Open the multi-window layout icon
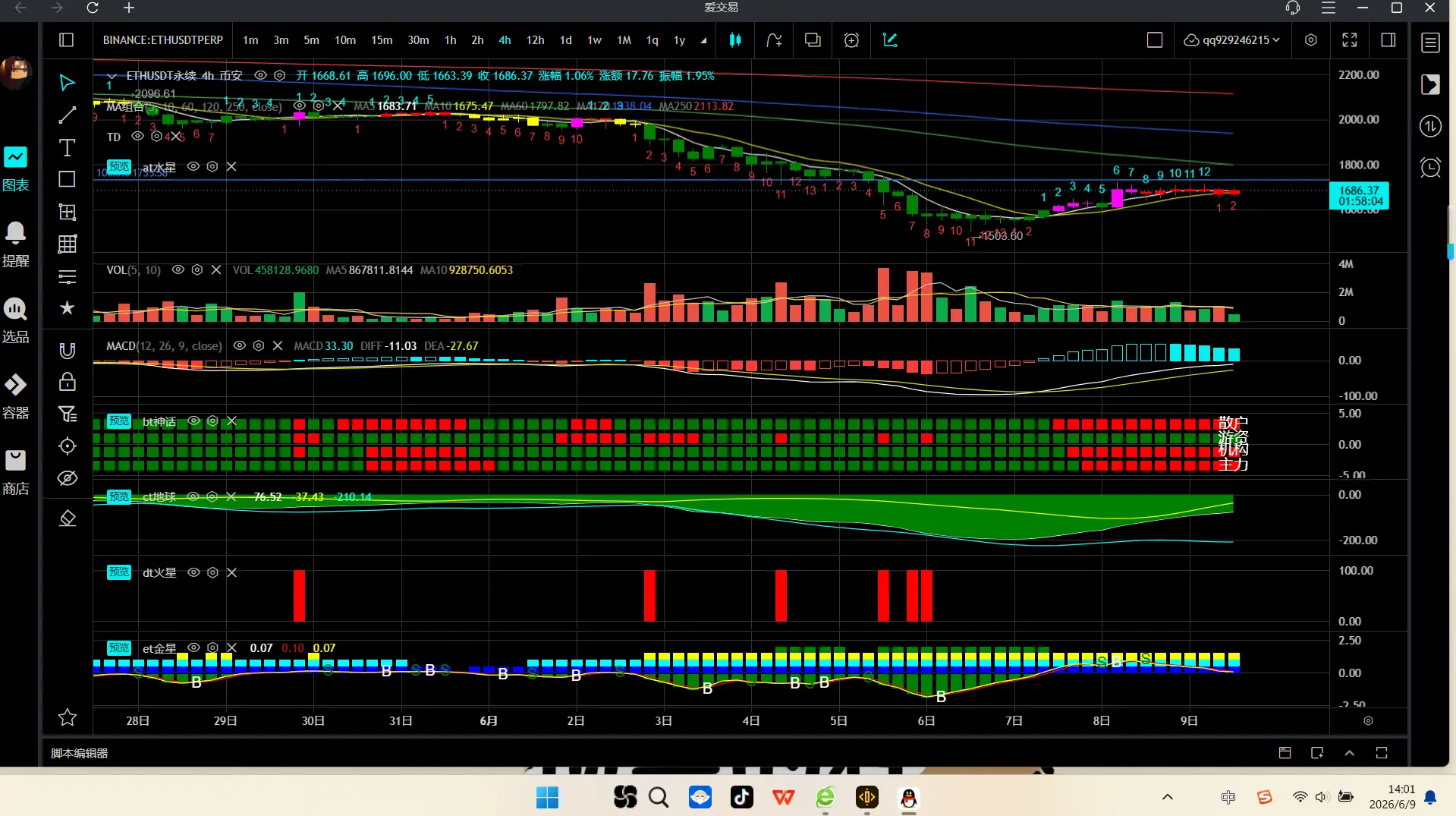The width and height of the screenshot is (1456, 816). point(813,40)
